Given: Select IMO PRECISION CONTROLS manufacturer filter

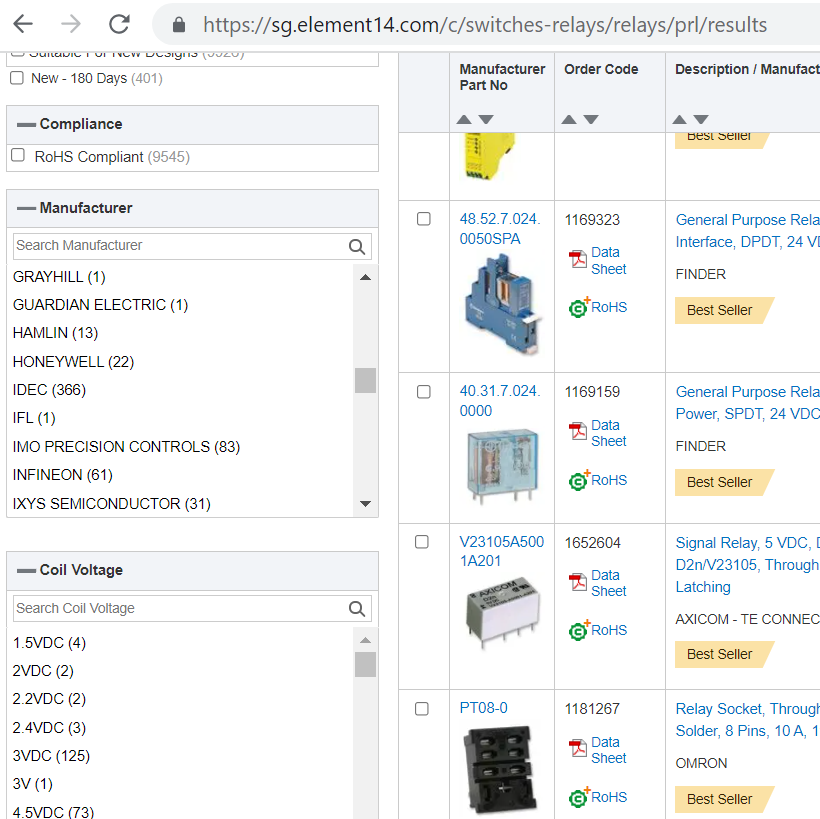Looking at the screenshot, I should point(127,447).
